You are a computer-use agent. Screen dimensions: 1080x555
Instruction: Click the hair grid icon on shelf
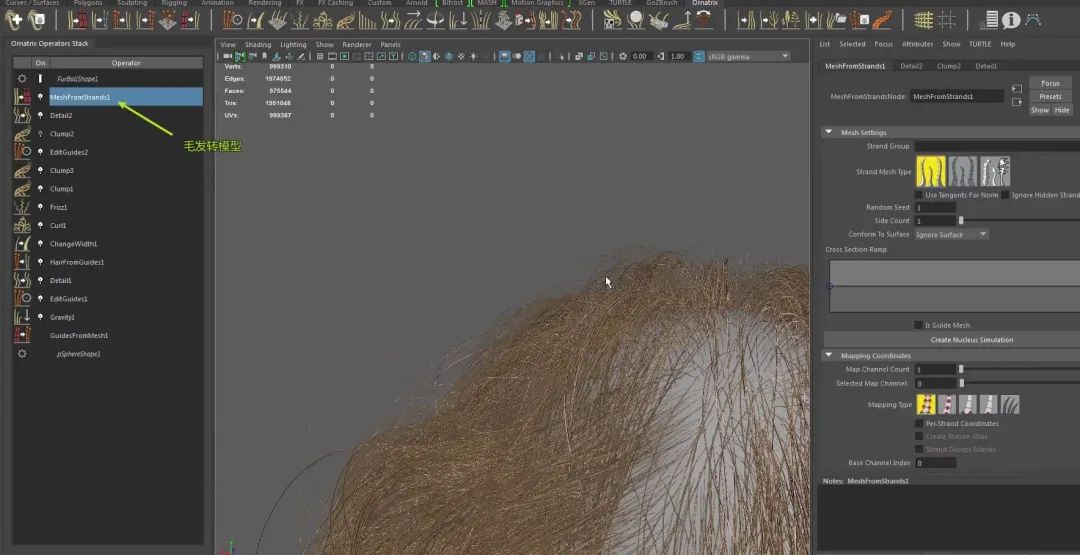click(923, 19)
